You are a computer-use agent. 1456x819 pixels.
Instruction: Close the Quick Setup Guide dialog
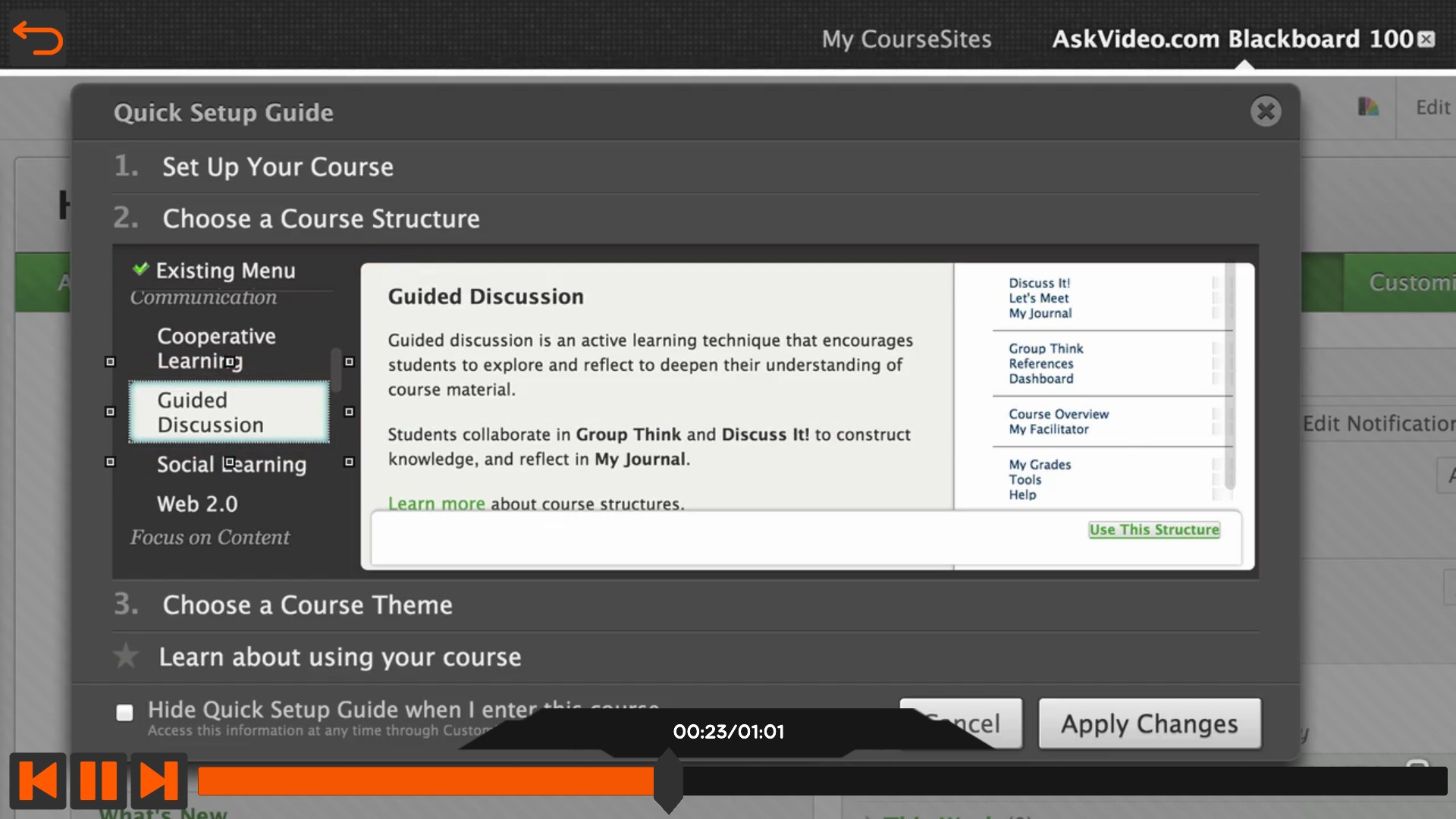[1265, 111]
